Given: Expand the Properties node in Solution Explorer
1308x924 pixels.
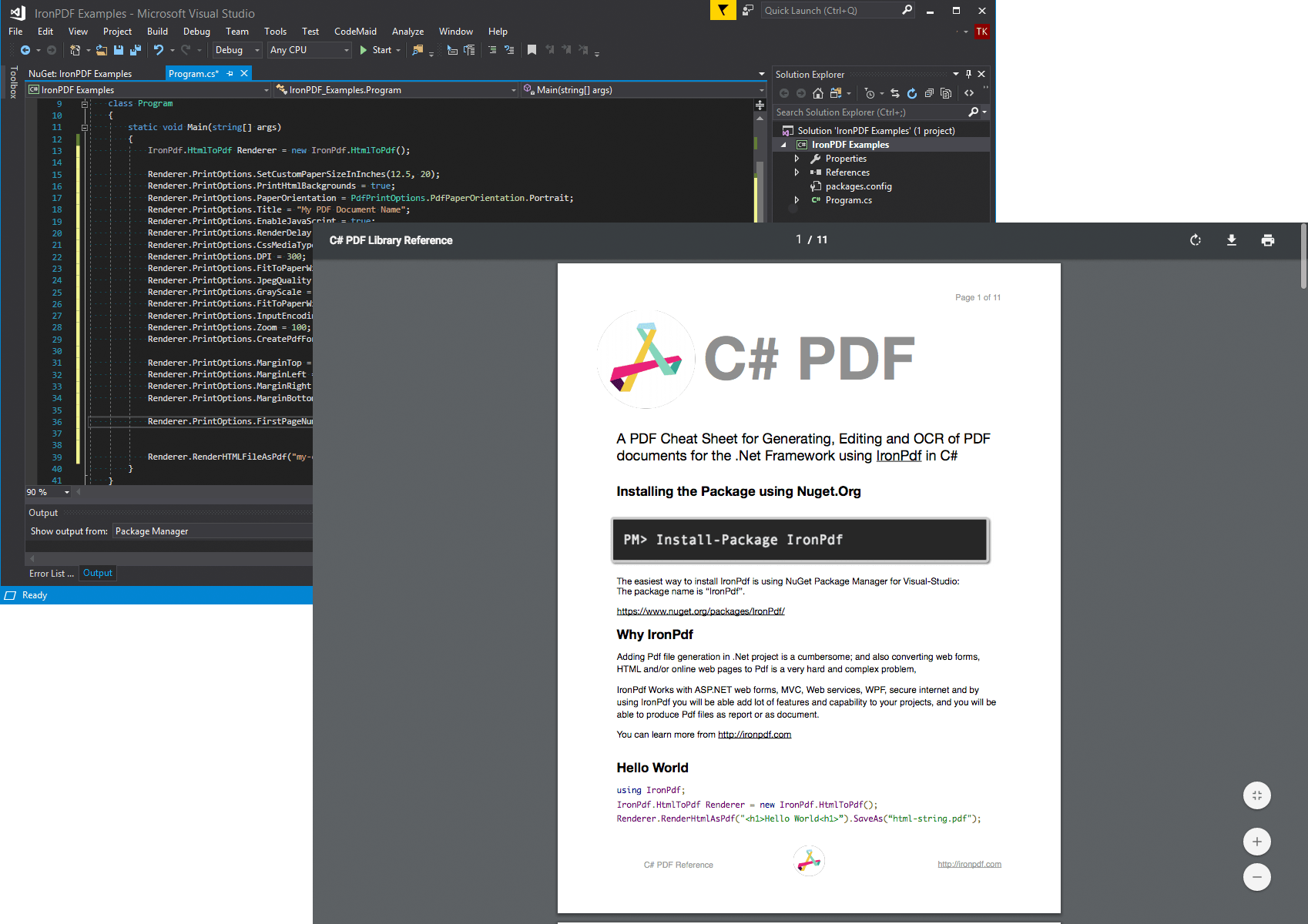Looking at the screenshot, I should tap(797, 158).
